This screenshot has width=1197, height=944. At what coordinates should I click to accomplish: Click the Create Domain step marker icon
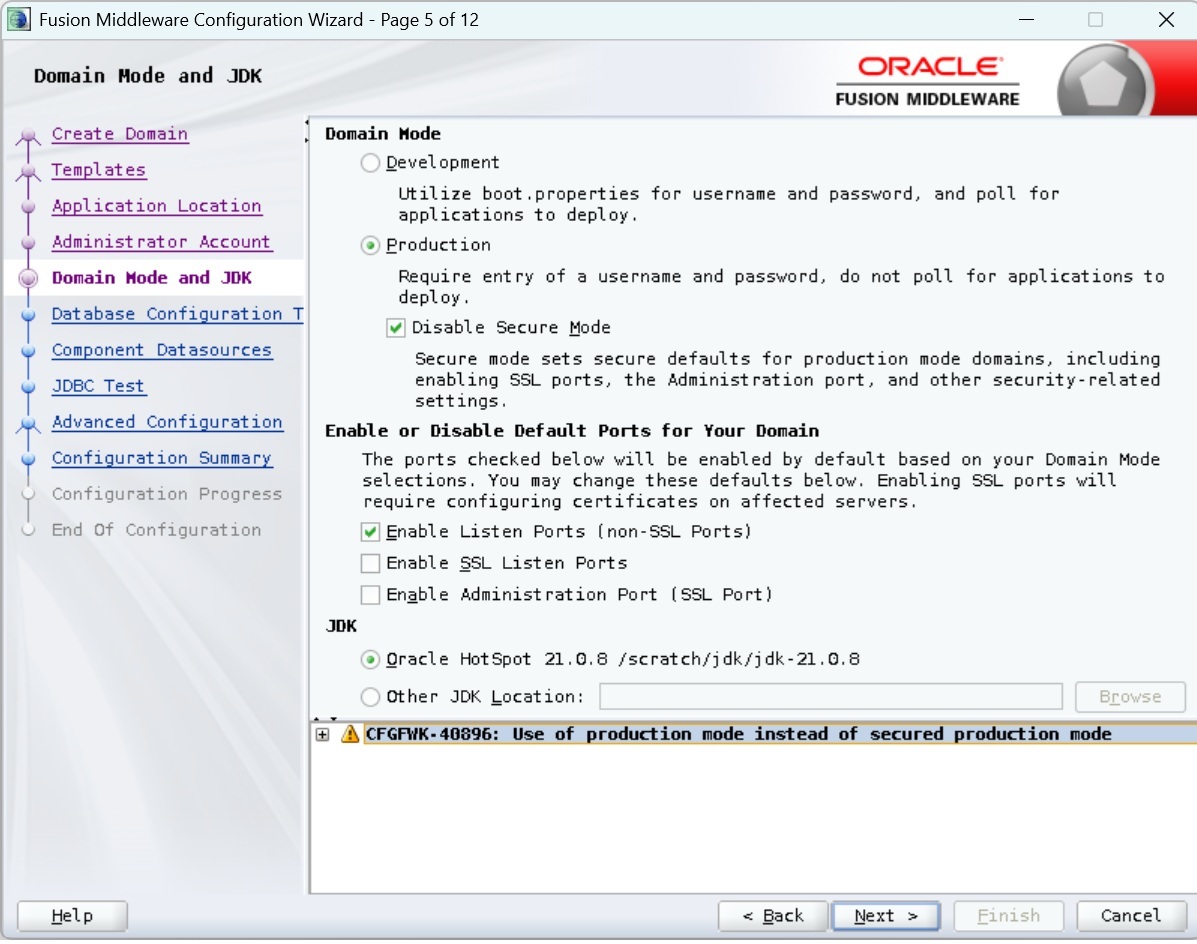[x=28, y=136]
